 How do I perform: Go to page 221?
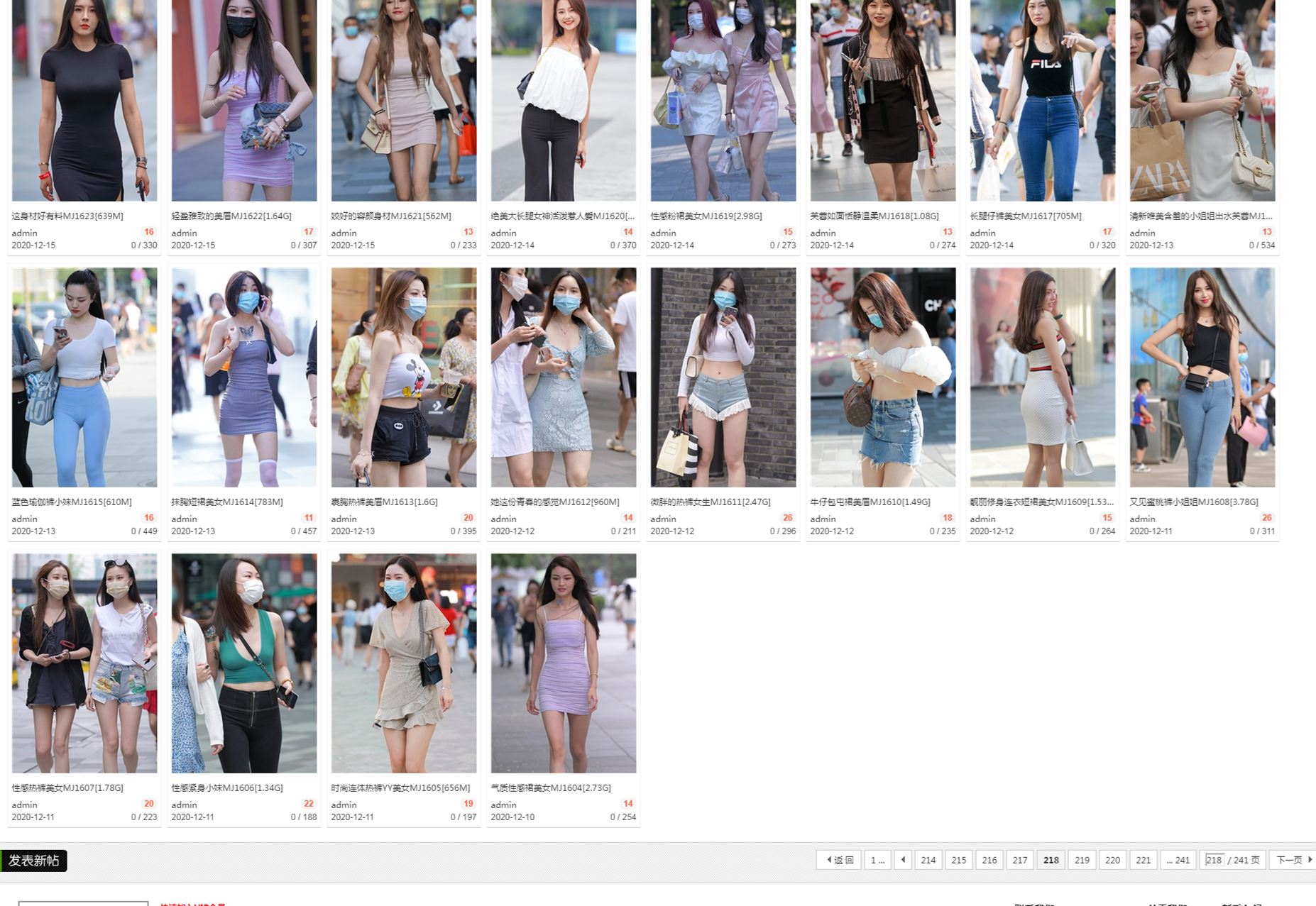tap(1143, 860)
